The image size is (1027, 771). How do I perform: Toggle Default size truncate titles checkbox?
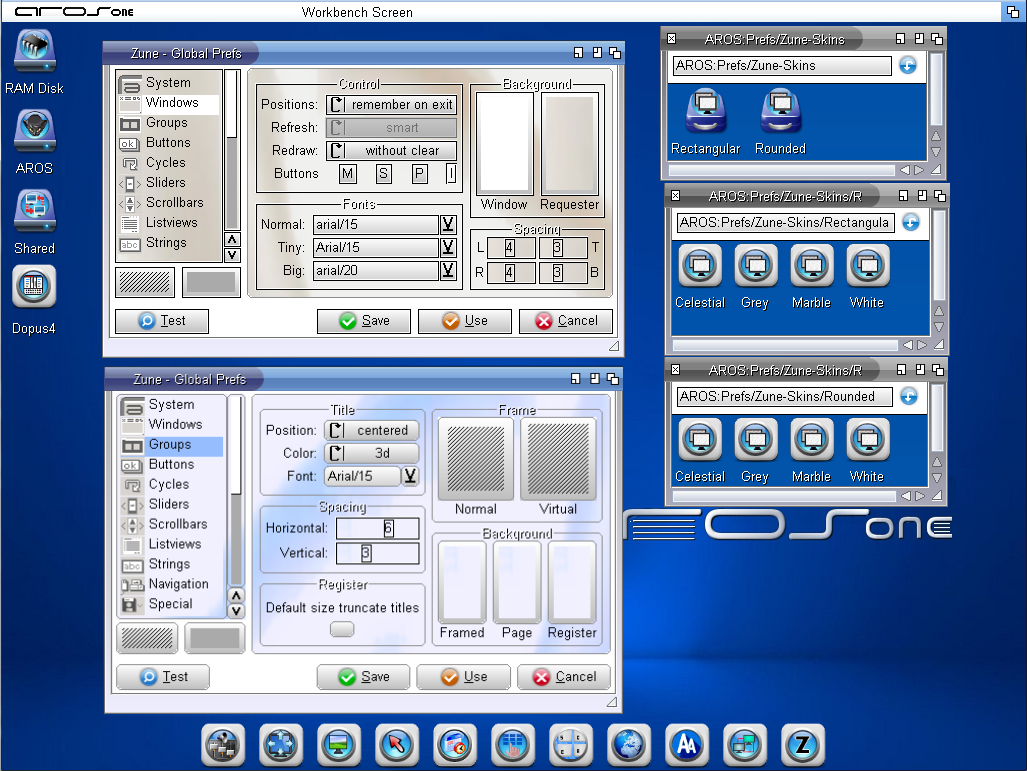point(342,629)
